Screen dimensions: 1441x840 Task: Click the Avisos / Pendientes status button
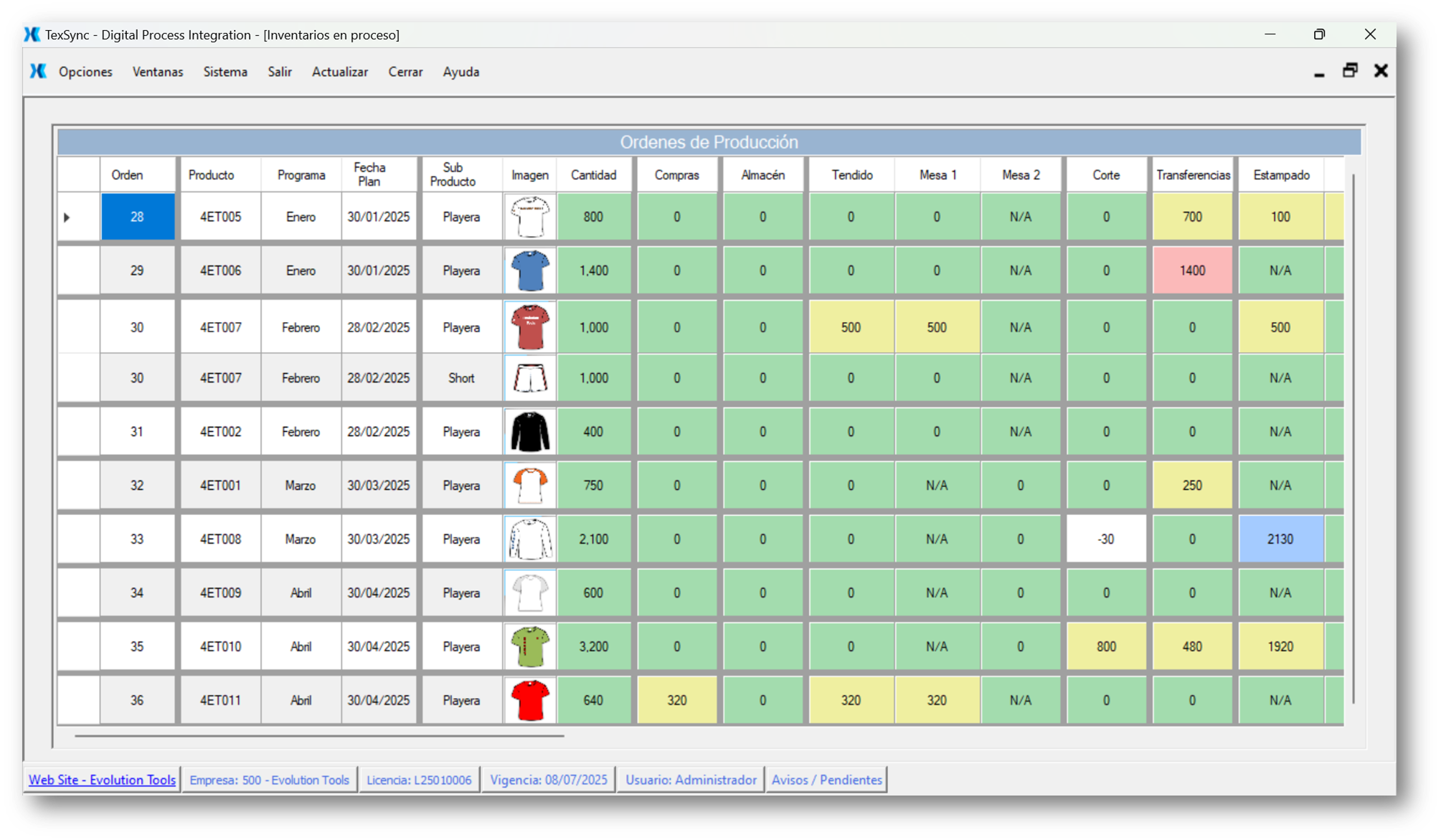point(826,780)
